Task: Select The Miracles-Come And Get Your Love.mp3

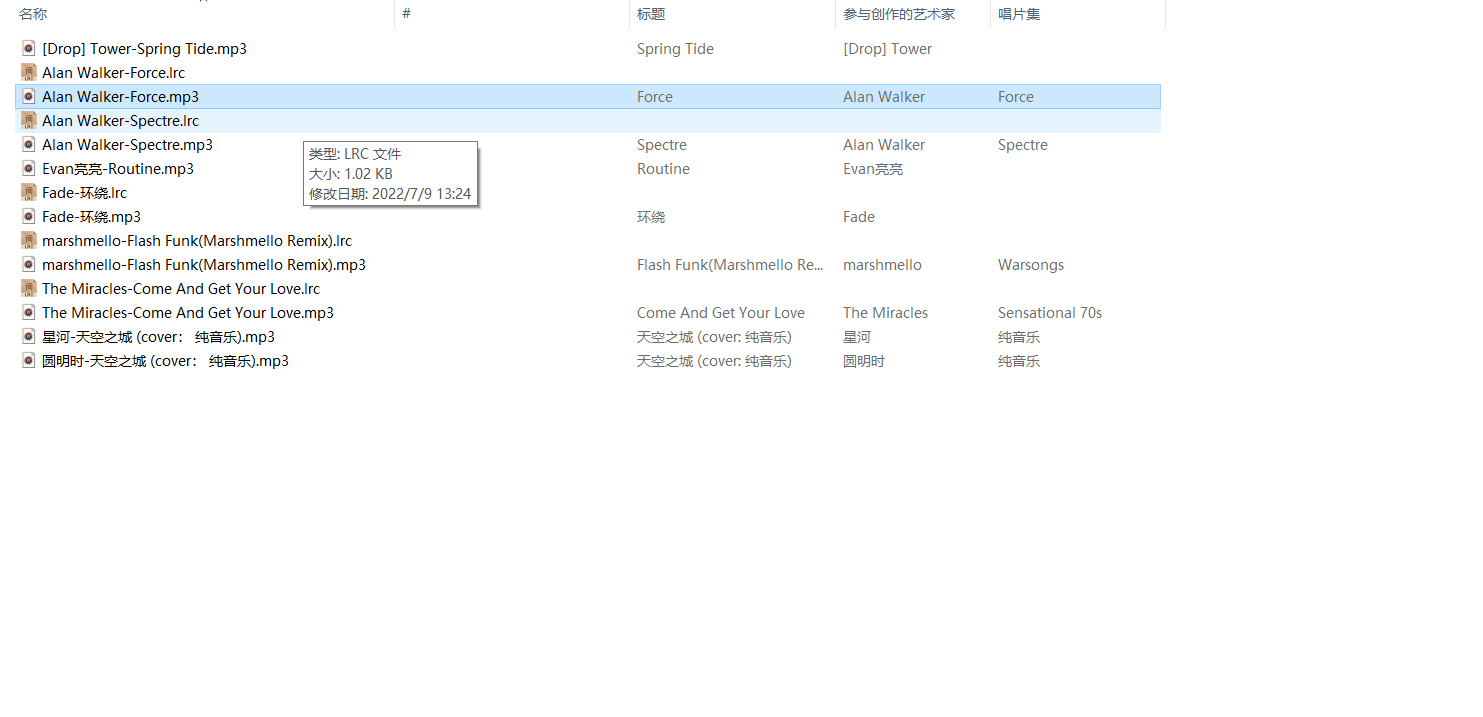Action: [x=188, y=312]
